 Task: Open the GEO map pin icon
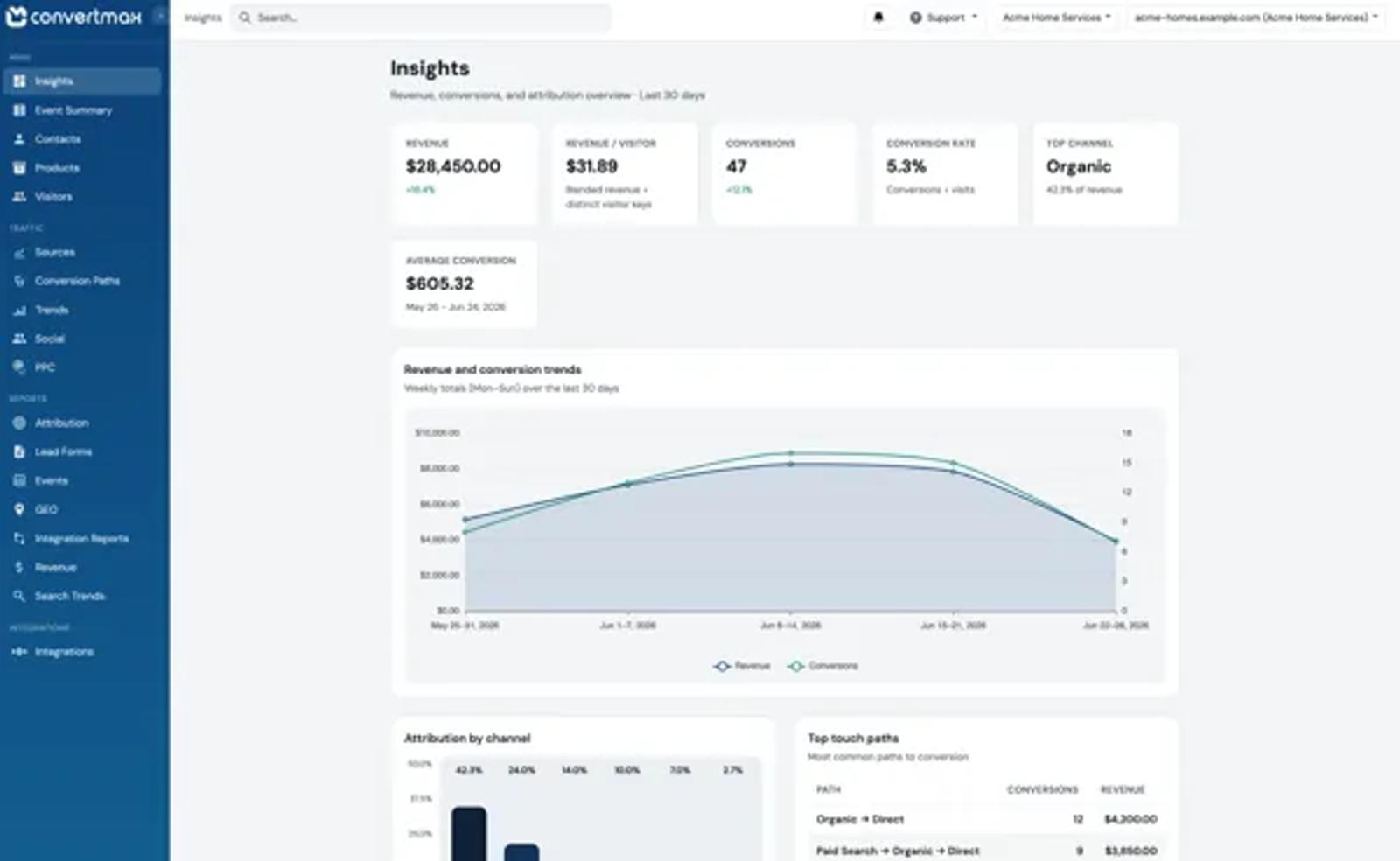point(19,509)
